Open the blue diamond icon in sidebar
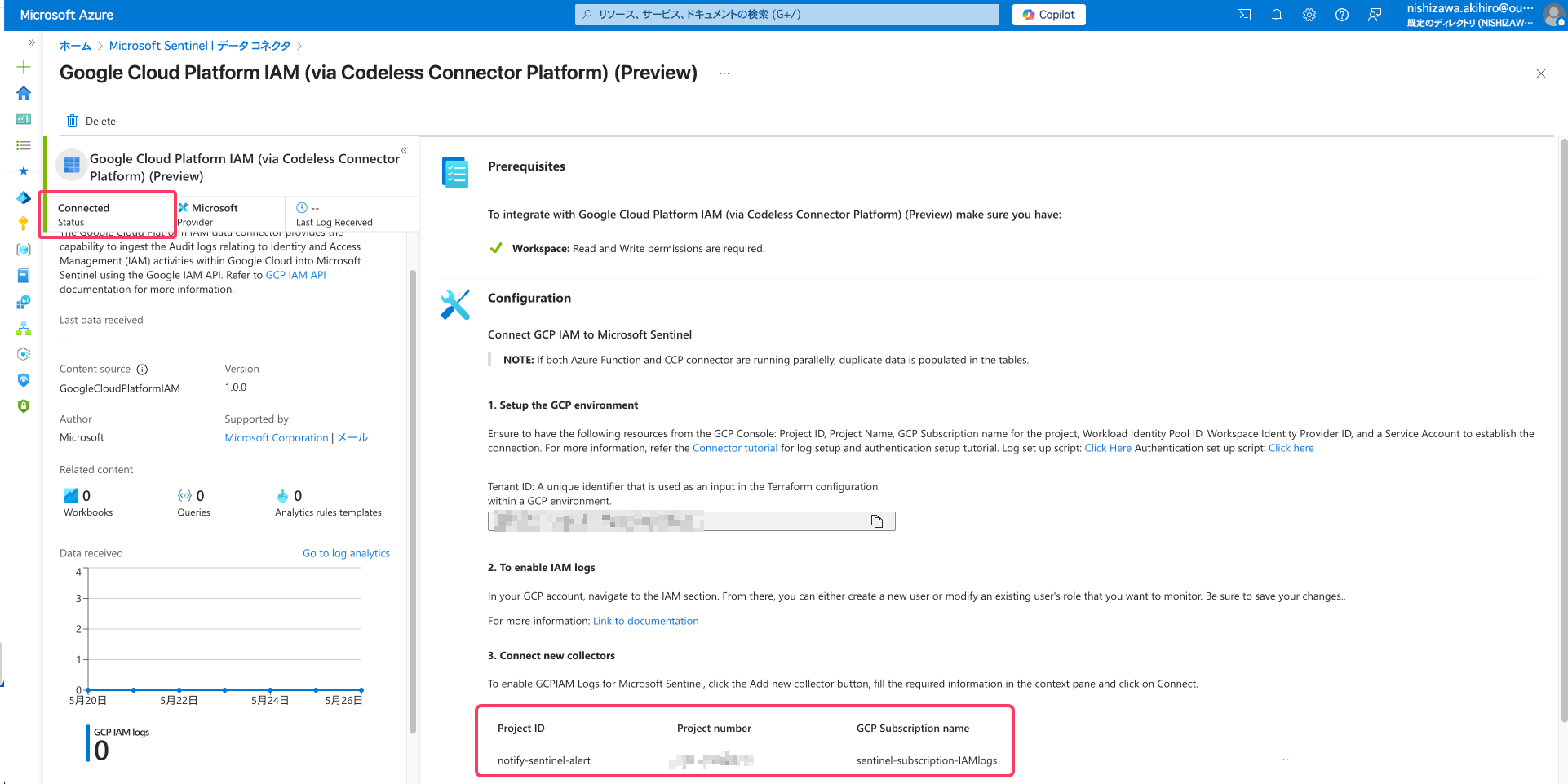Image resolution: width=1568 pixels, height=784 pixels. (x=24, y=197)
